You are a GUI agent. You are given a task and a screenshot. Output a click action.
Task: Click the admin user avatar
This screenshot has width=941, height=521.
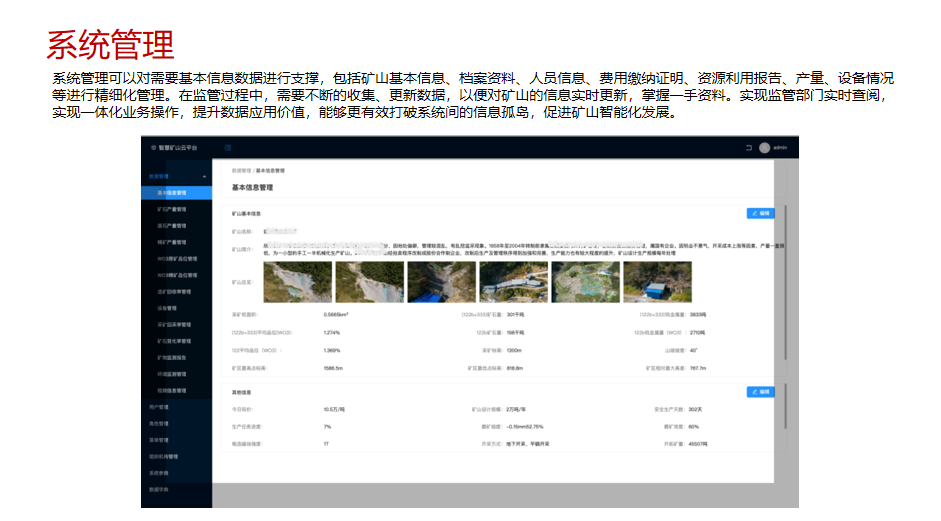[x=764, y=147]
